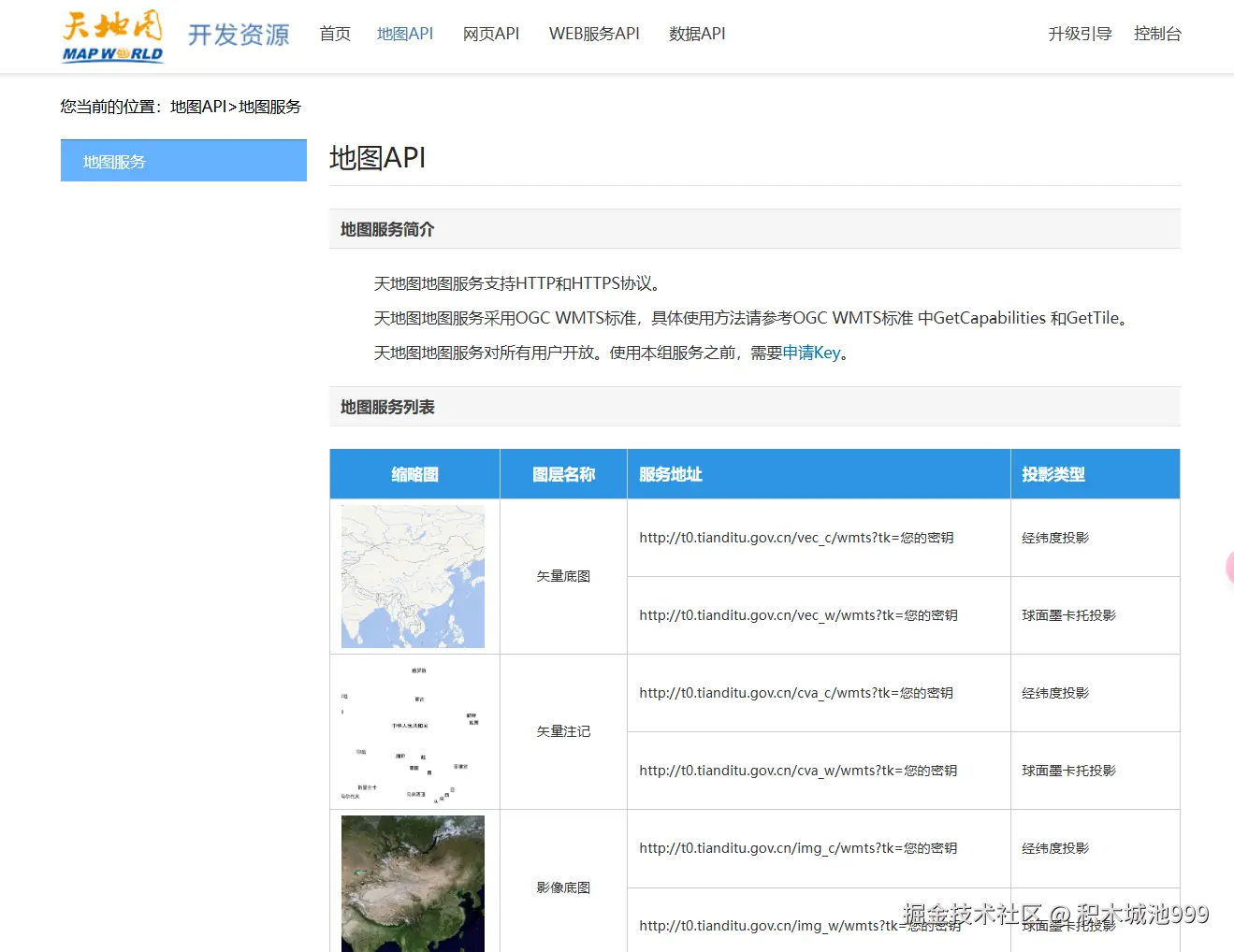Click the 天地图 MAP WORLD logo
Viewport: 1234px width, 952px height.
coord(112,36)
